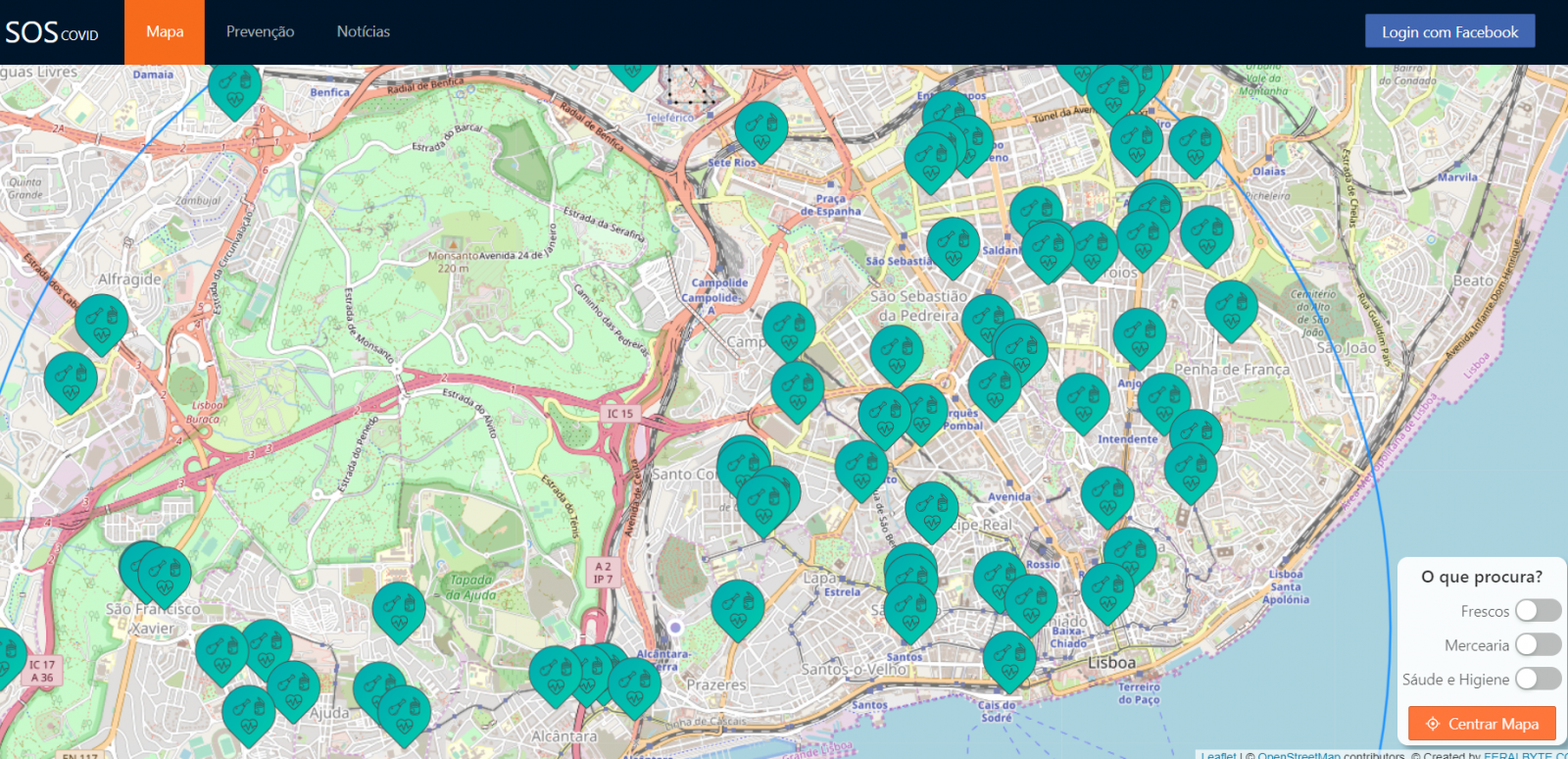Click the Centrar Mapa button
Viewport: 1568px width, 759px height.
point(1482,724)
